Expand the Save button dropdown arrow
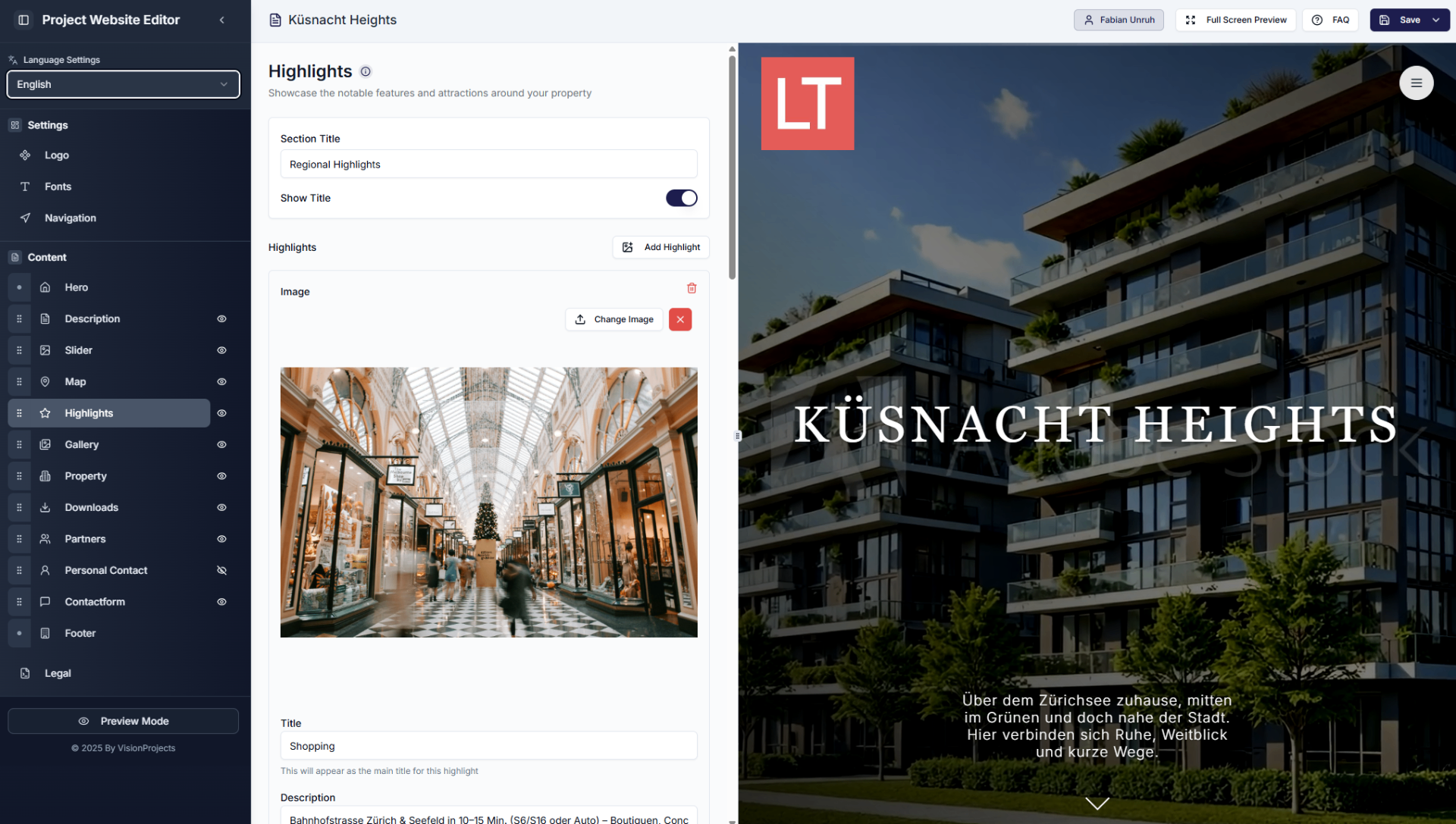1456x824 pixels. coord(1436,20)
